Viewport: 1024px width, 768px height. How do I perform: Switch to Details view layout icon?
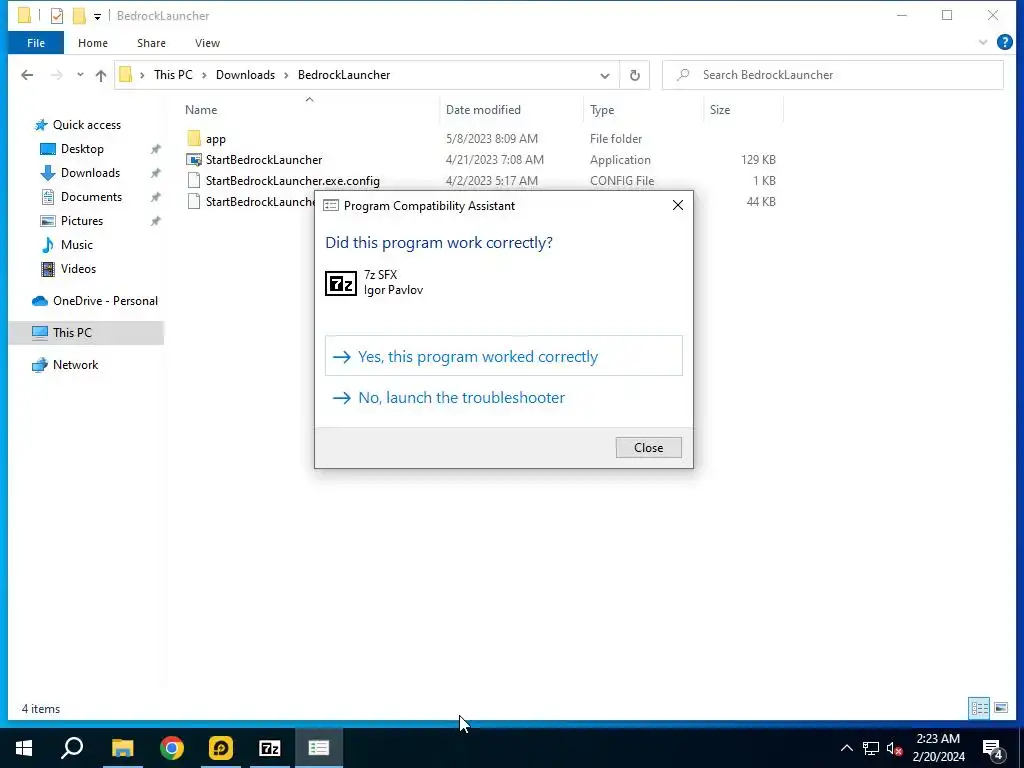[979, 708]
